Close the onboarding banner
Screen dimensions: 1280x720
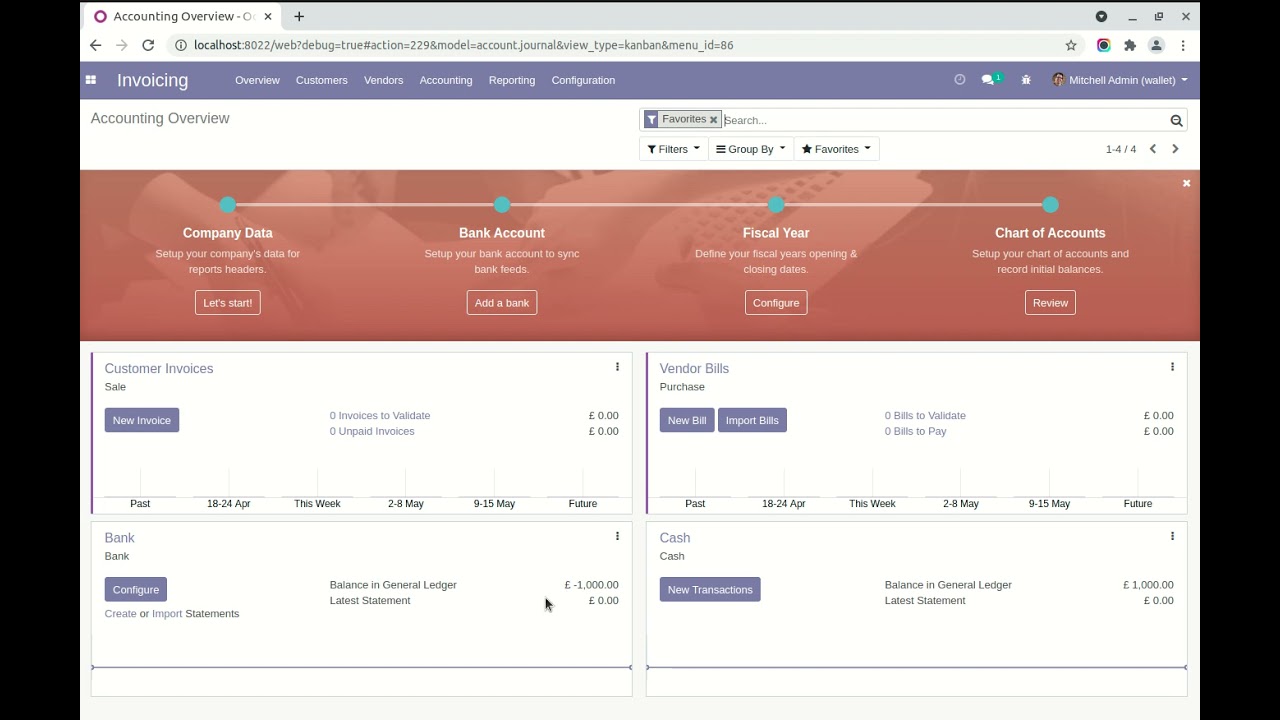[1187, 183]
